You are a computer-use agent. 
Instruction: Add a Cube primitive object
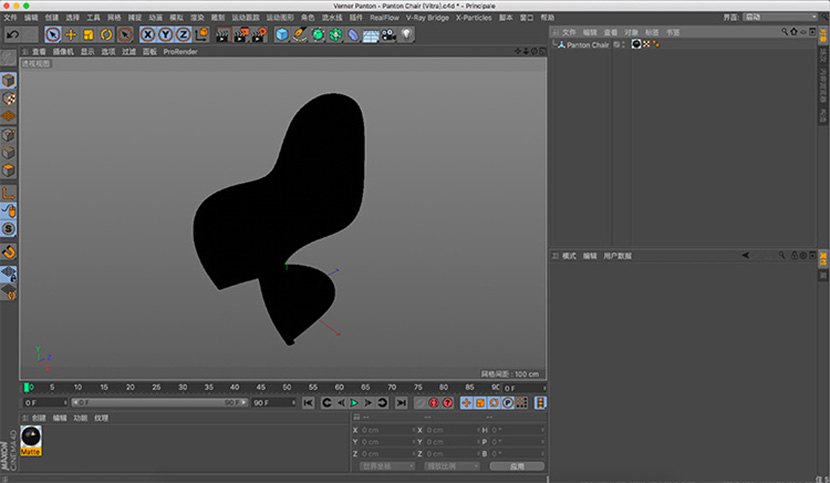point(282,34)
